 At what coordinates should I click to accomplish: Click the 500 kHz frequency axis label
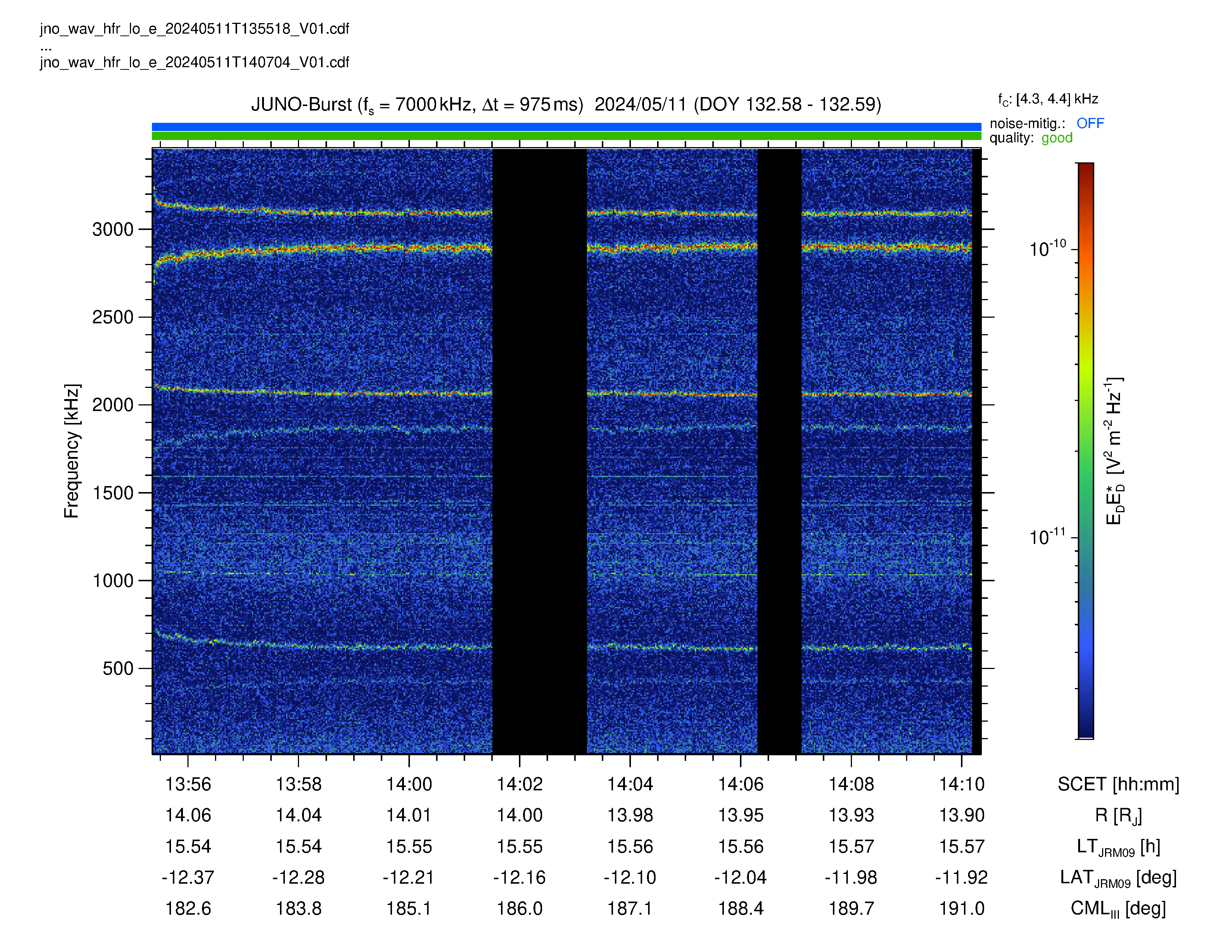pos(118,668)
